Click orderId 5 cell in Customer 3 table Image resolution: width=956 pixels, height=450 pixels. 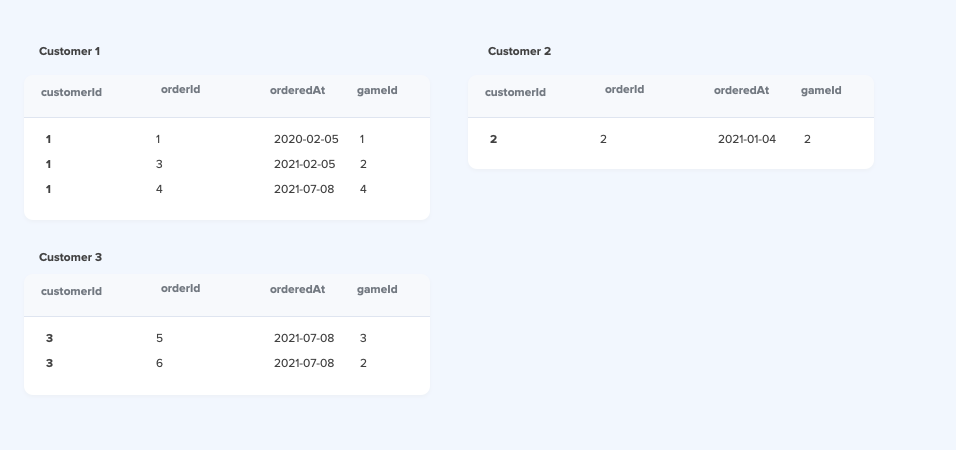click(x=159, y=338)
